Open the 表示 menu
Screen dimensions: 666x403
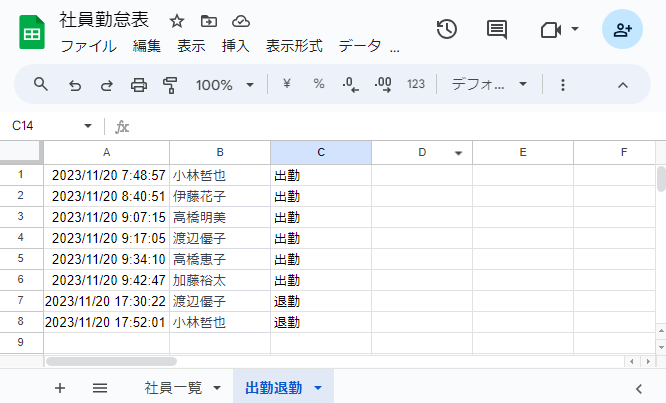[x=191, y=46]
